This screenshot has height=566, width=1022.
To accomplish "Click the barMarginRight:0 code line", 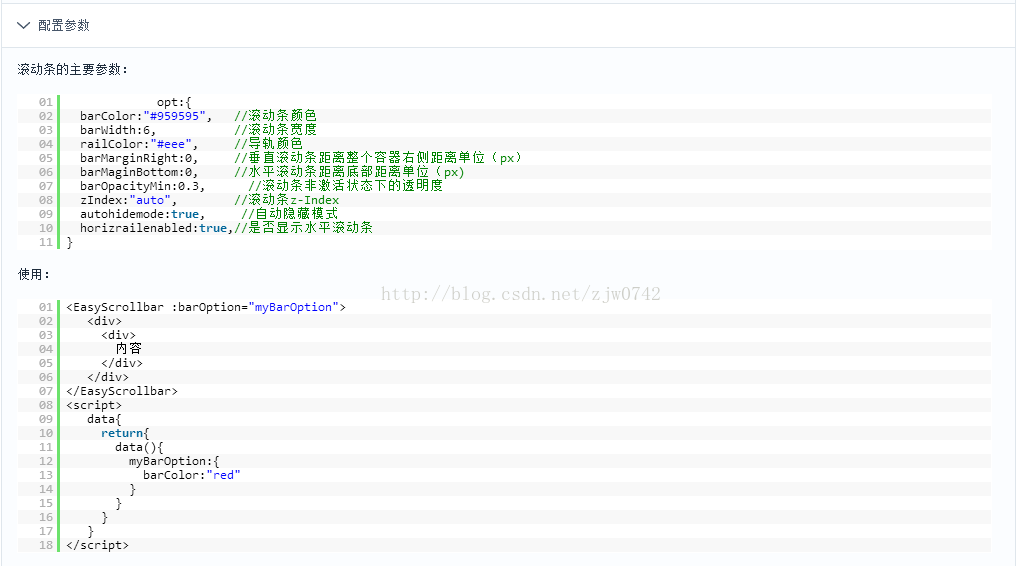I will 139,158.
